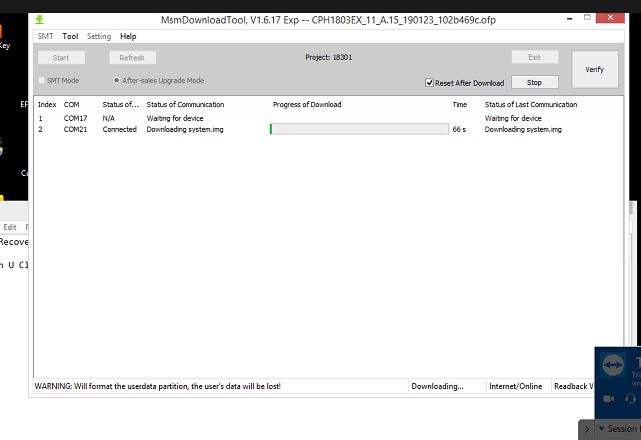The height and width of the screenshot is (440, 641).
Task: Click the 'Downloading...' status bar entry
Action: (x=437, y=386)
